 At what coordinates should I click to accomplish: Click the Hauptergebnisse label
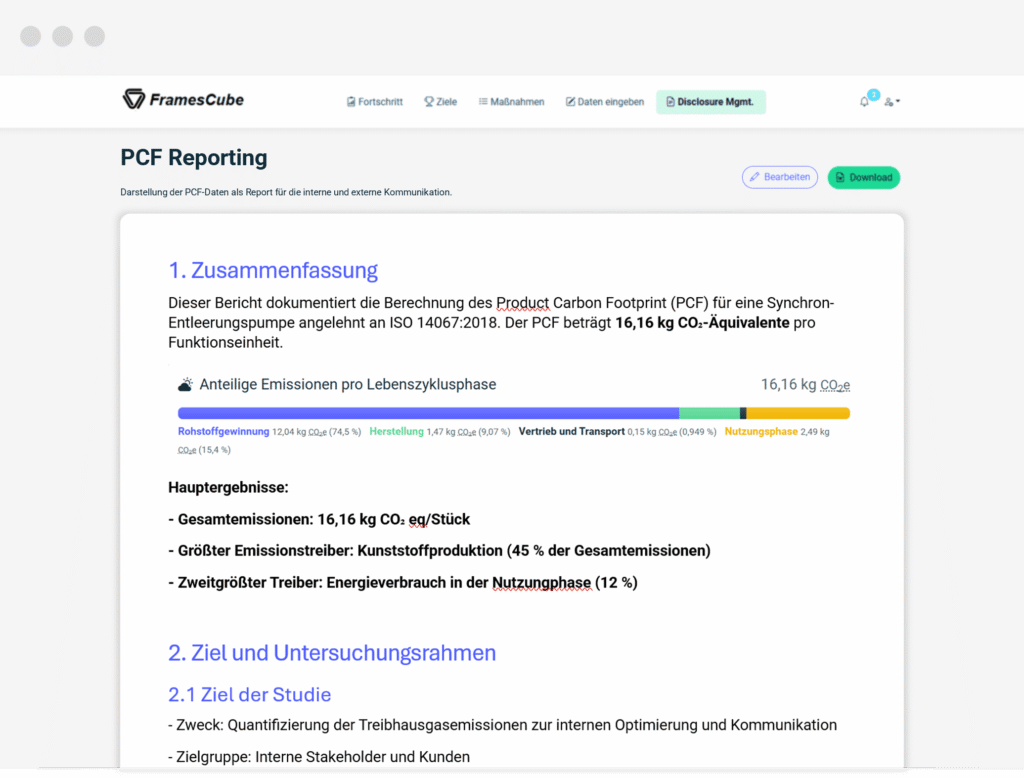(228, 487)
